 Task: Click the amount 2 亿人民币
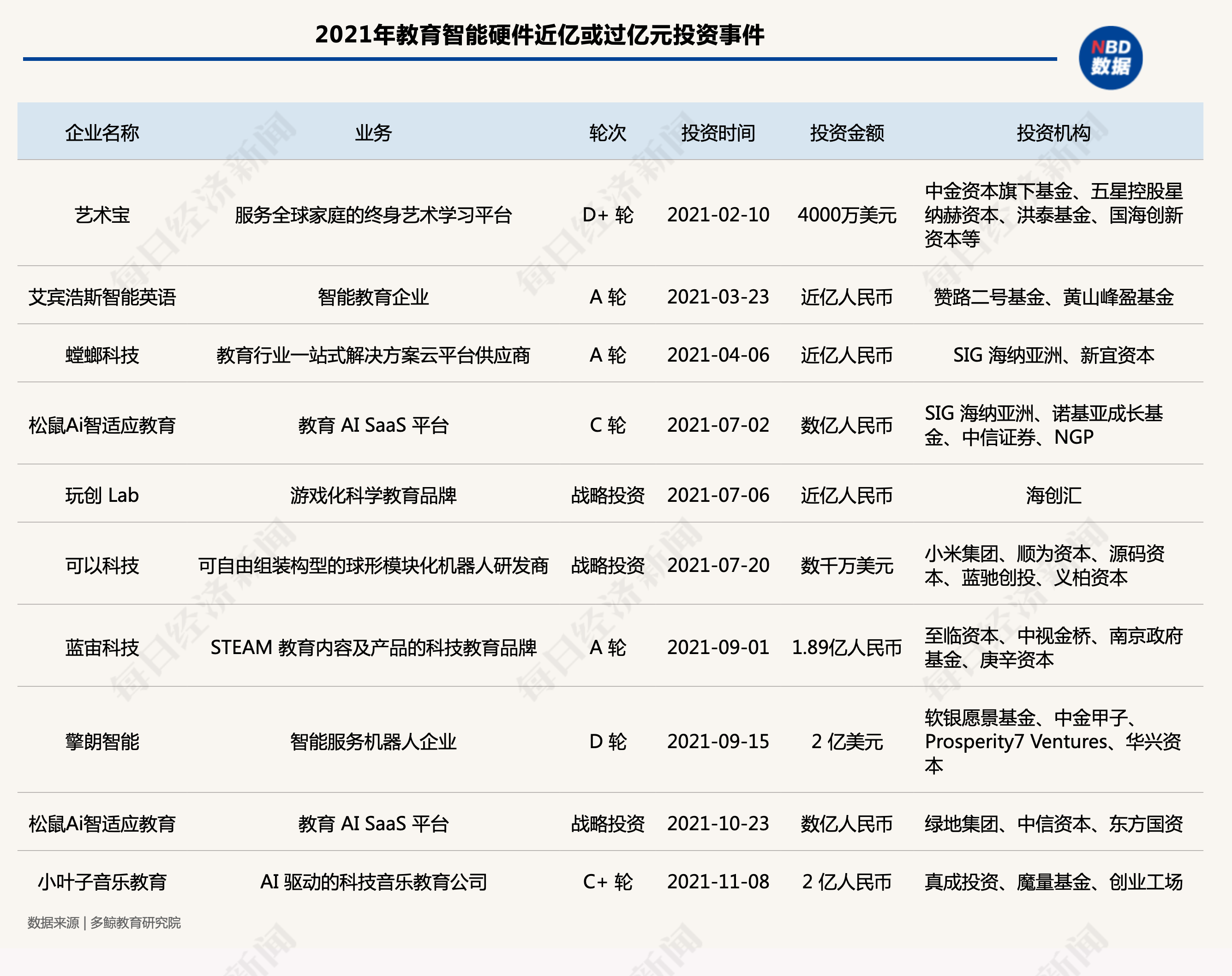(847, 882)
